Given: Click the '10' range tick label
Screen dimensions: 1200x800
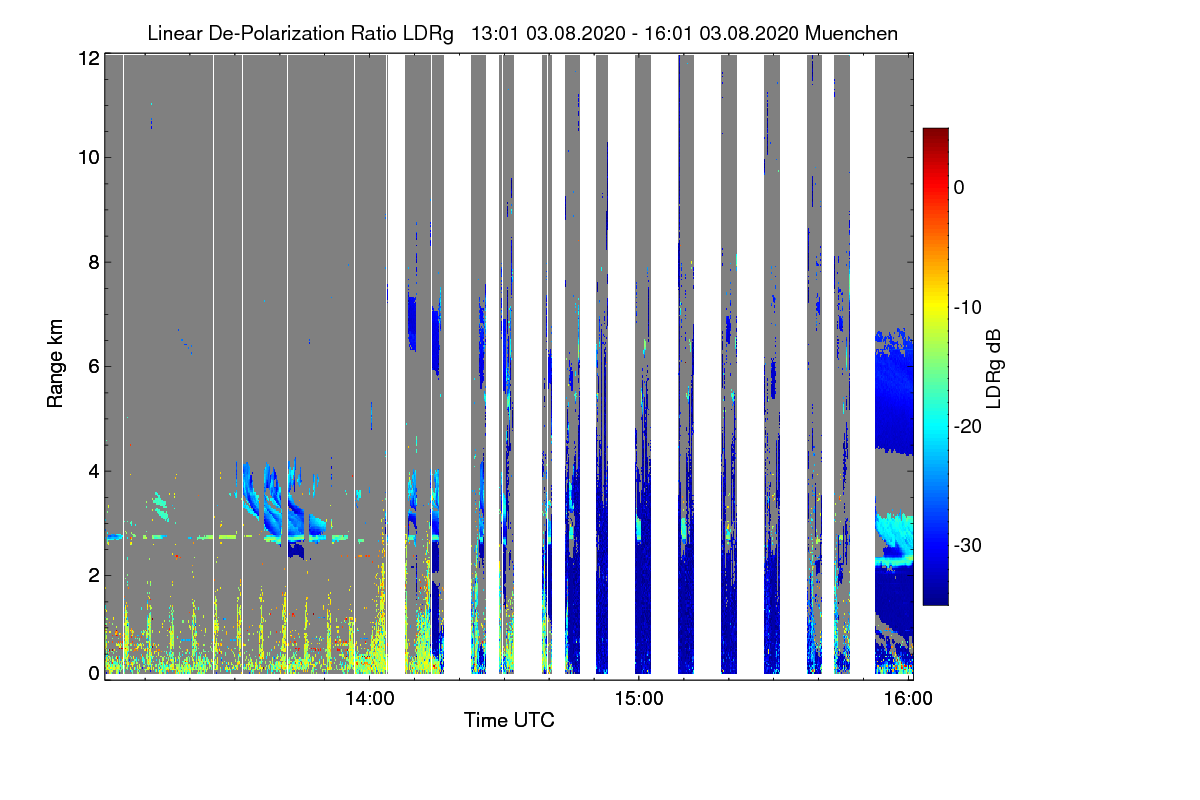Looking at the screenshot, I should click(x=88, y=157).
